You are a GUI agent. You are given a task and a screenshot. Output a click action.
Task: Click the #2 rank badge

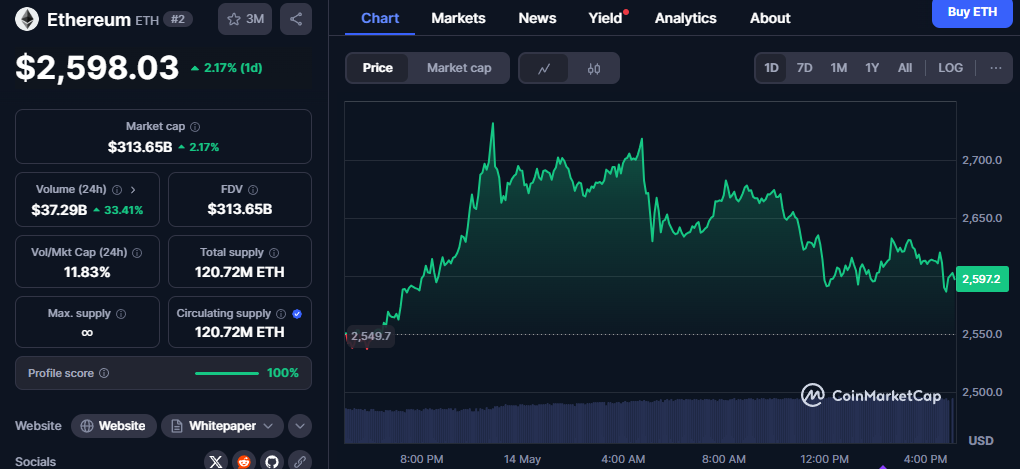178,20
